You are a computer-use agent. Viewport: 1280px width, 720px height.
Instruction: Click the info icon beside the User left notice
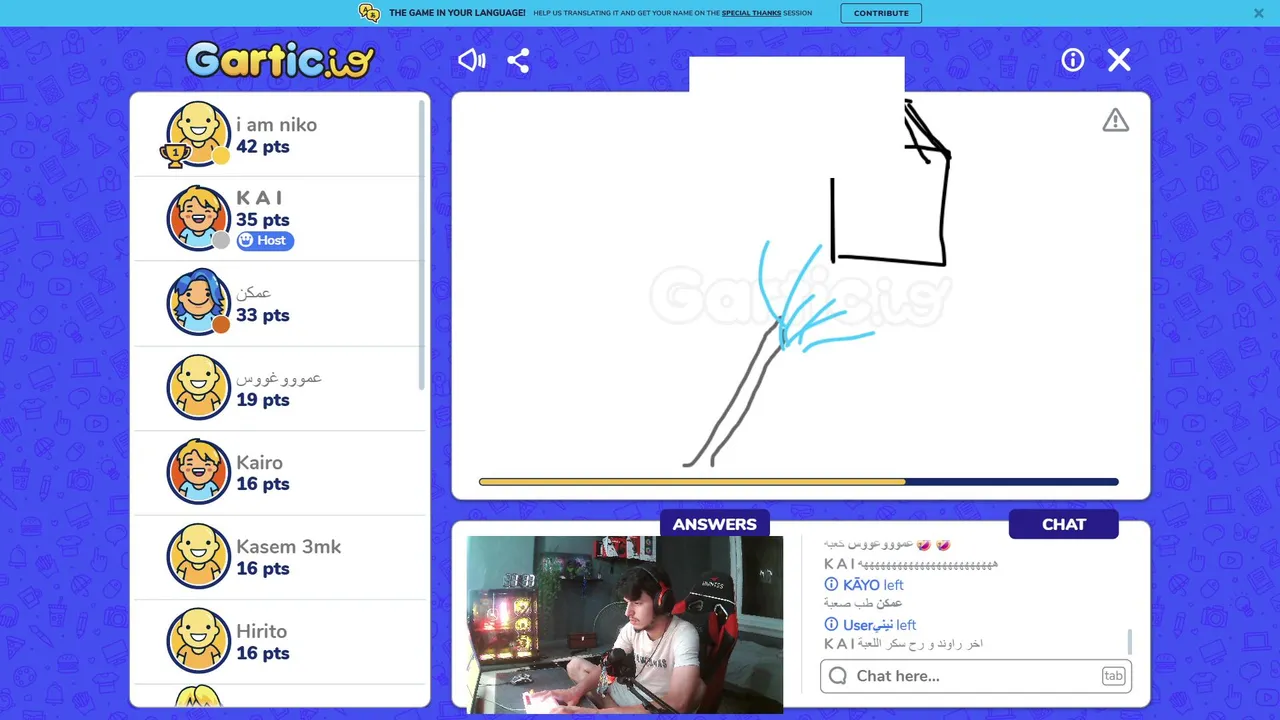831,624
